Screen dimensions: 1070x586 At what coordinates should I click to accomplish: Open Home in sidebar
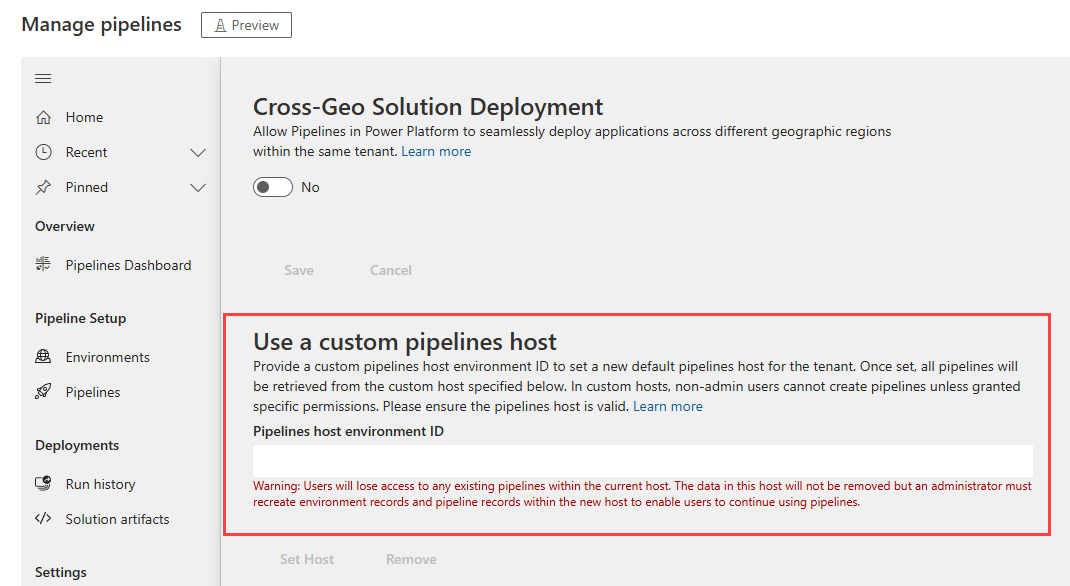[x=85, y=117]
